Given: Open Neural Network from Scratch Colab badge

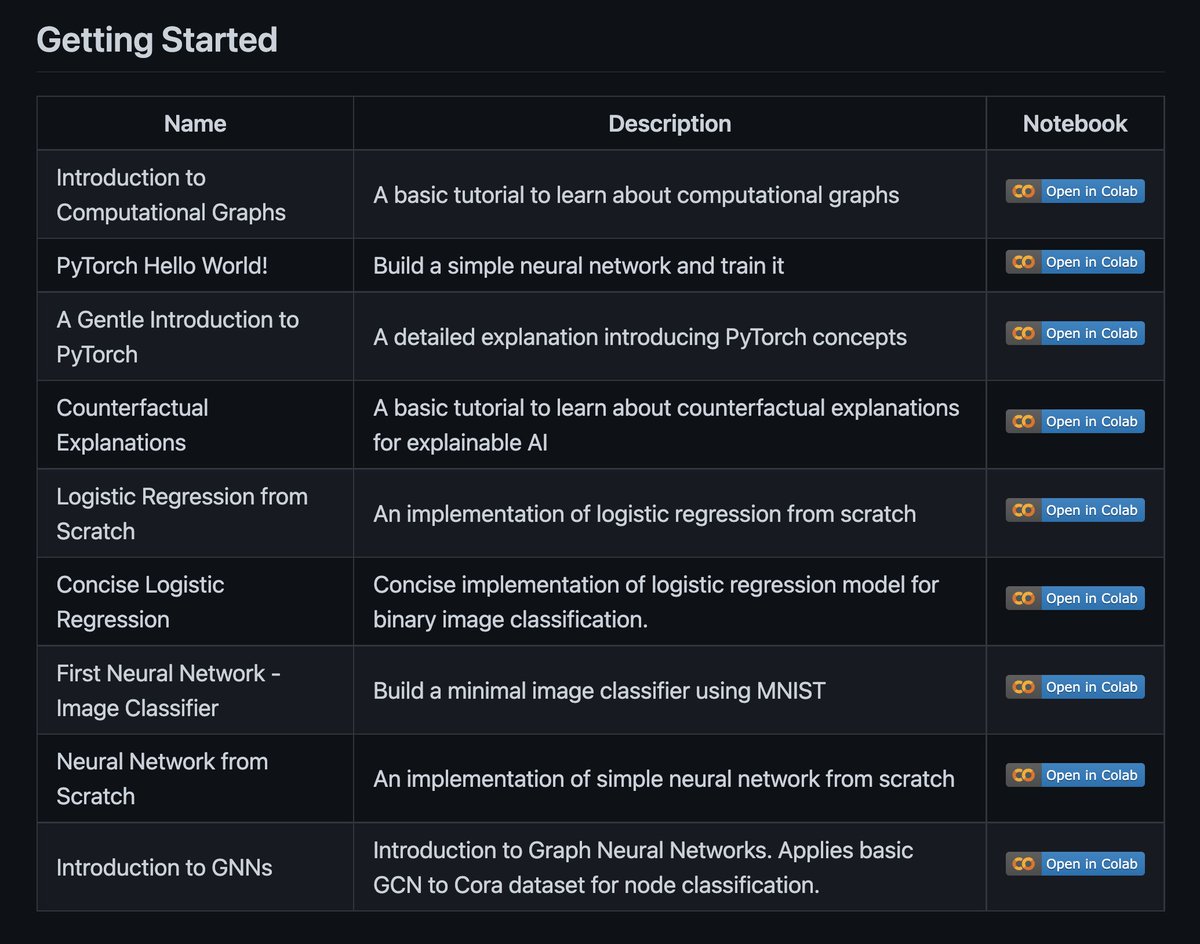Looking at the screenshot, I should [x=1075, y=775].
